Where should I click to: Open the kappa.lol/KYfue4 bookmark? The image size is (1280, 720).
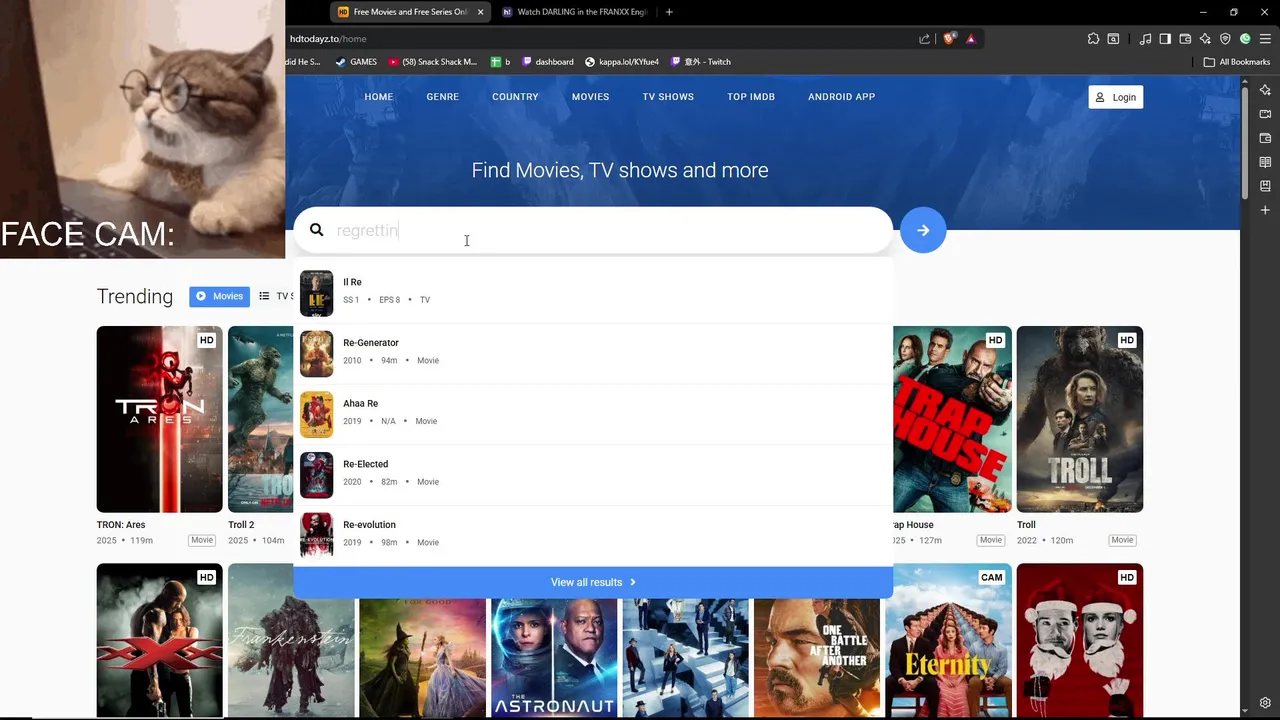pyautogui.click(x=622, y=62)
